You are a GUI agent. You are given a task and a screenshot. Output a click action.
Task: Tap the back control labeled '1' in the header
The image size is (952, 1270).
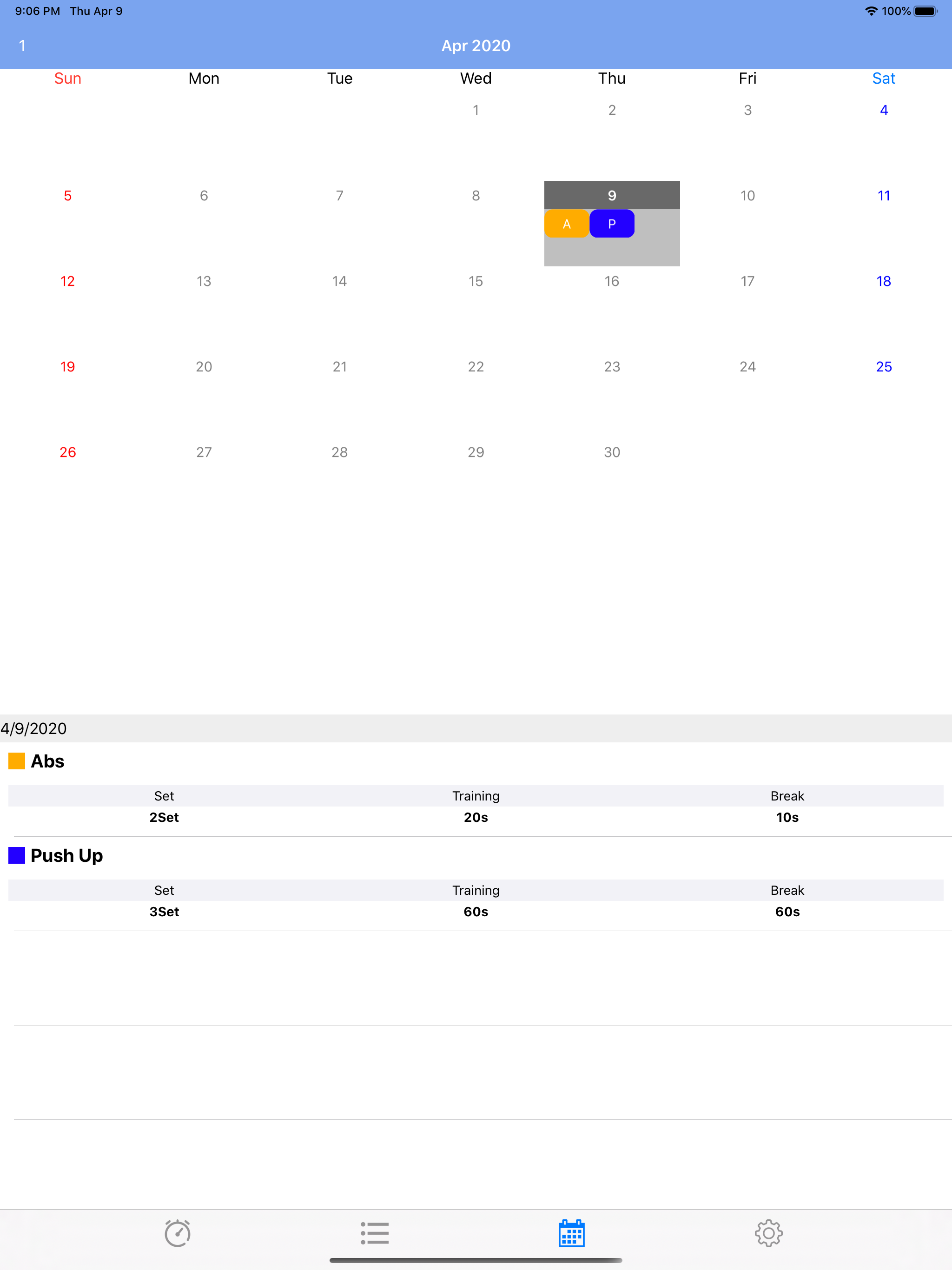pos(23,46)
